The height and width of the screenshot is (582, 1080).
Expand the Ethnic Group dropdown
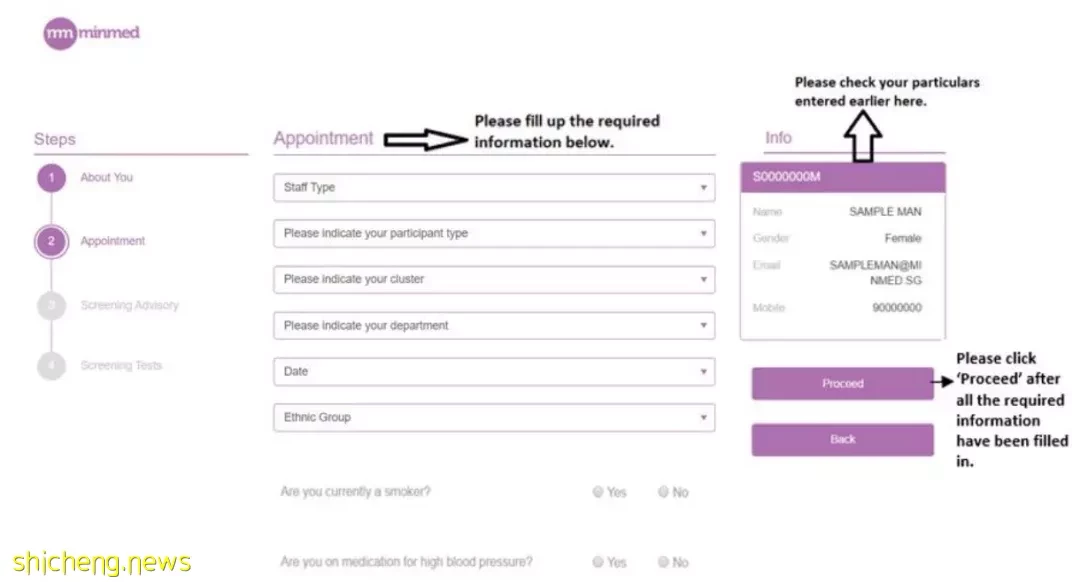[494, 417]
